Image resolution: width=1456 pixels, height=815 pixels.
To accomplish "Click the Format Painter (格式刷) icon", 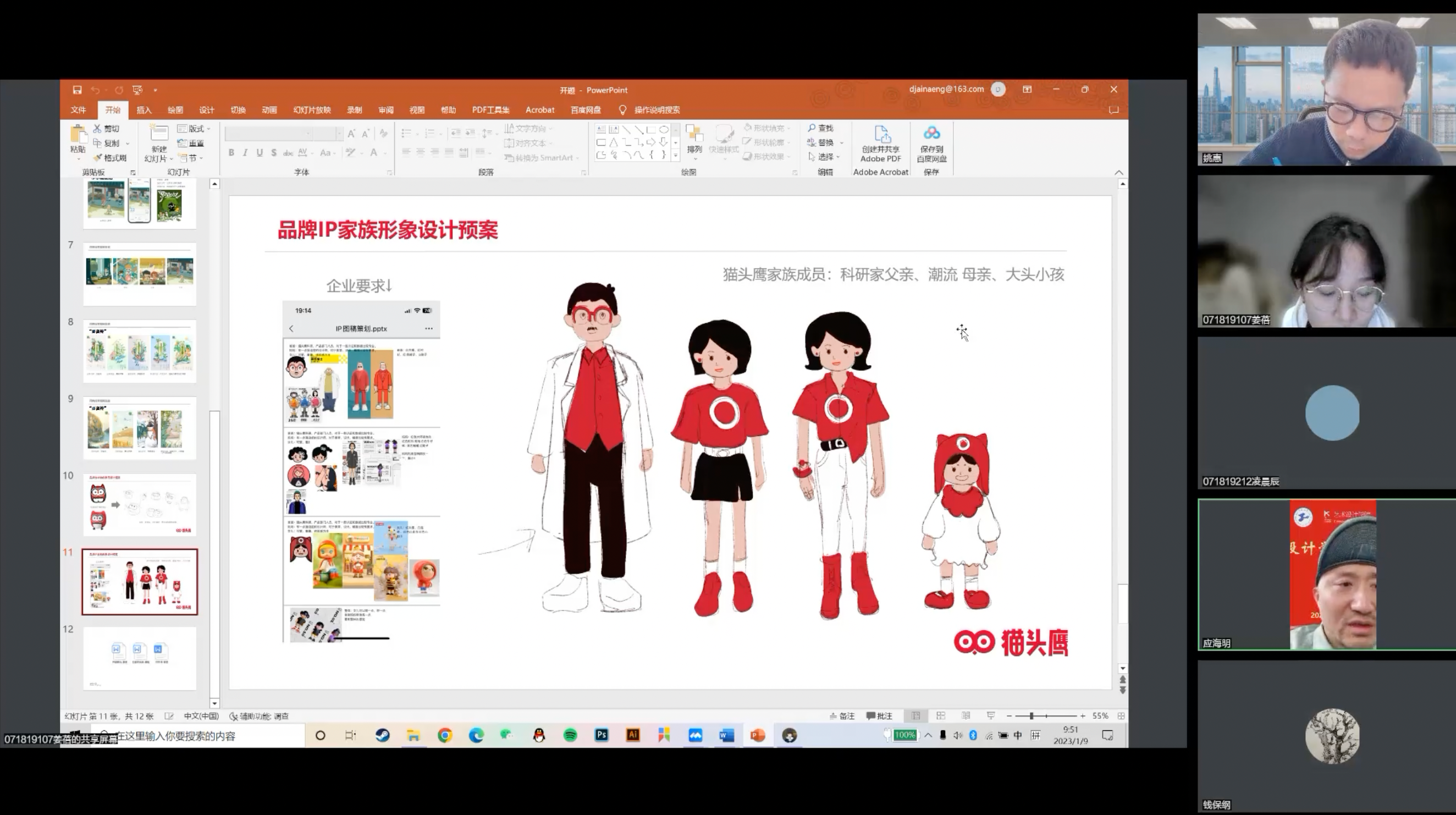I will point(98,158).
